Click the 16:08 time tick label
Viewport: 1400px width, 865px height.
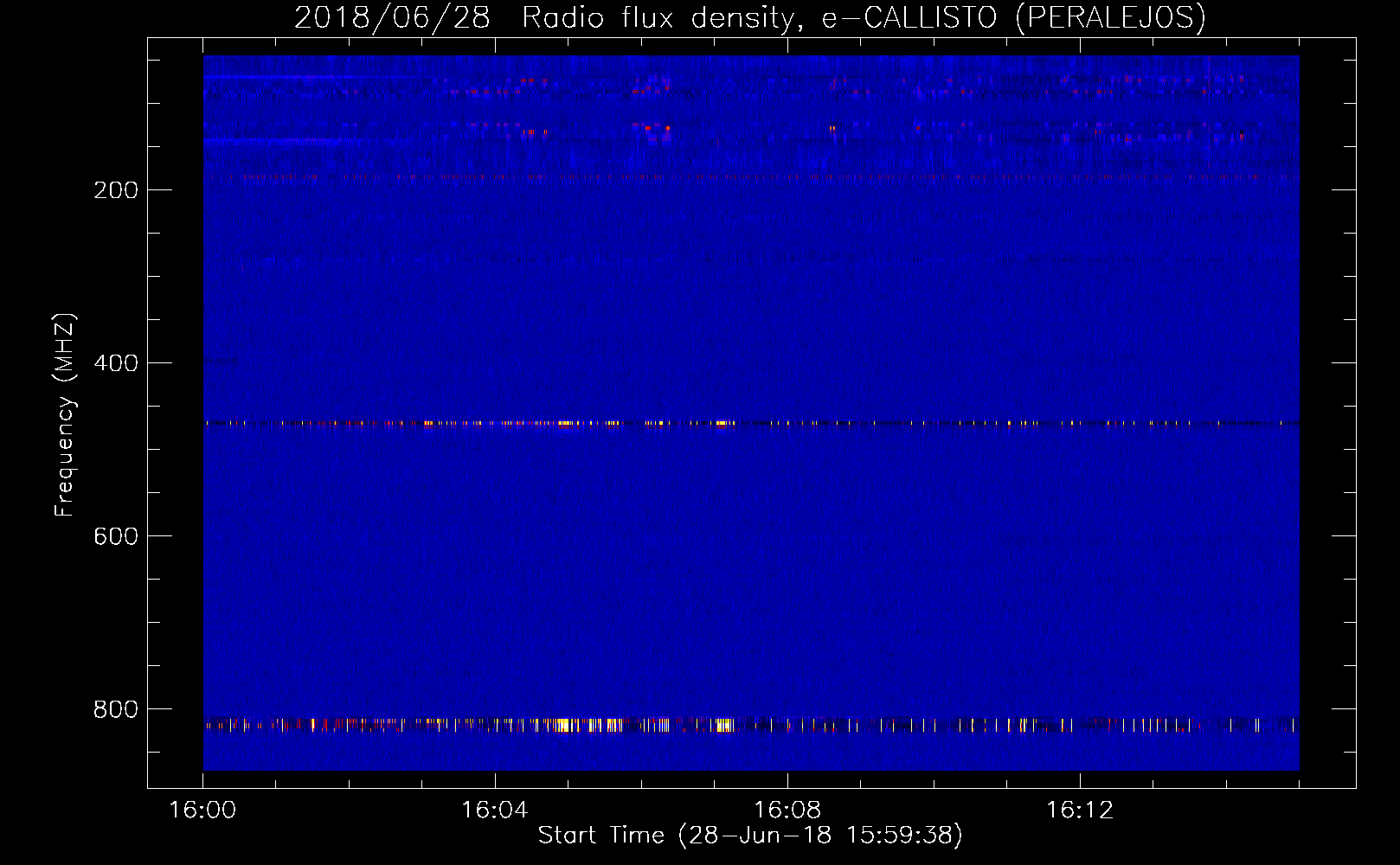[787, 811]
